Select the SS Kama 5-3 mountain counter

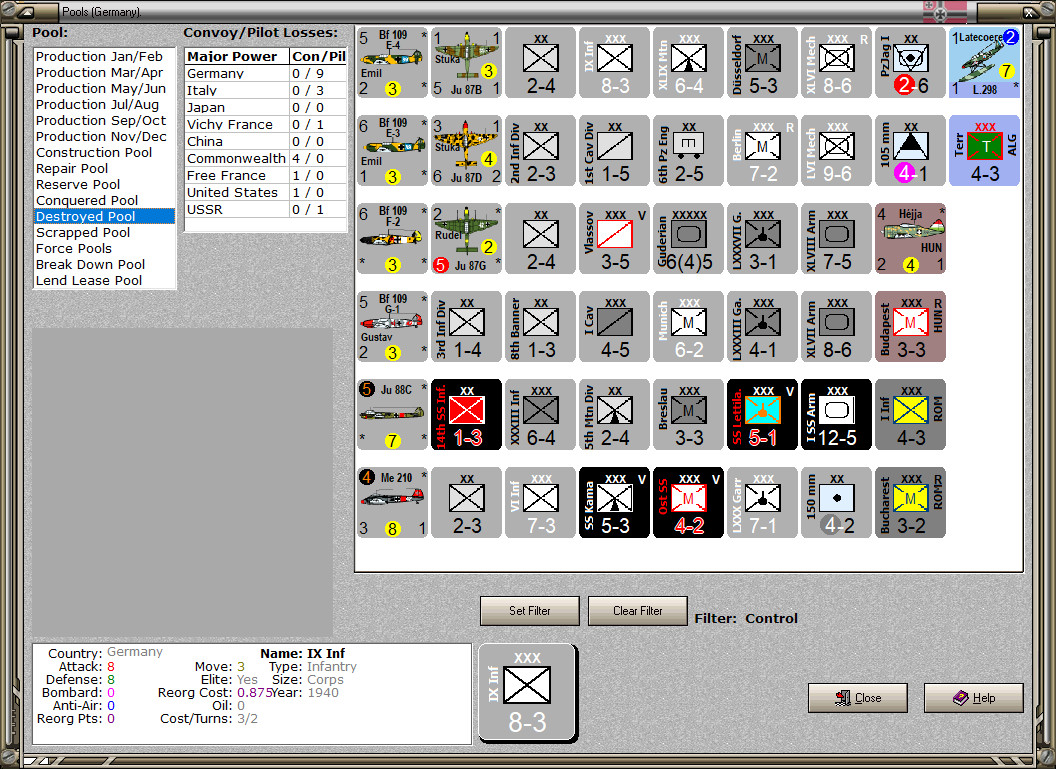pos(614,502)
